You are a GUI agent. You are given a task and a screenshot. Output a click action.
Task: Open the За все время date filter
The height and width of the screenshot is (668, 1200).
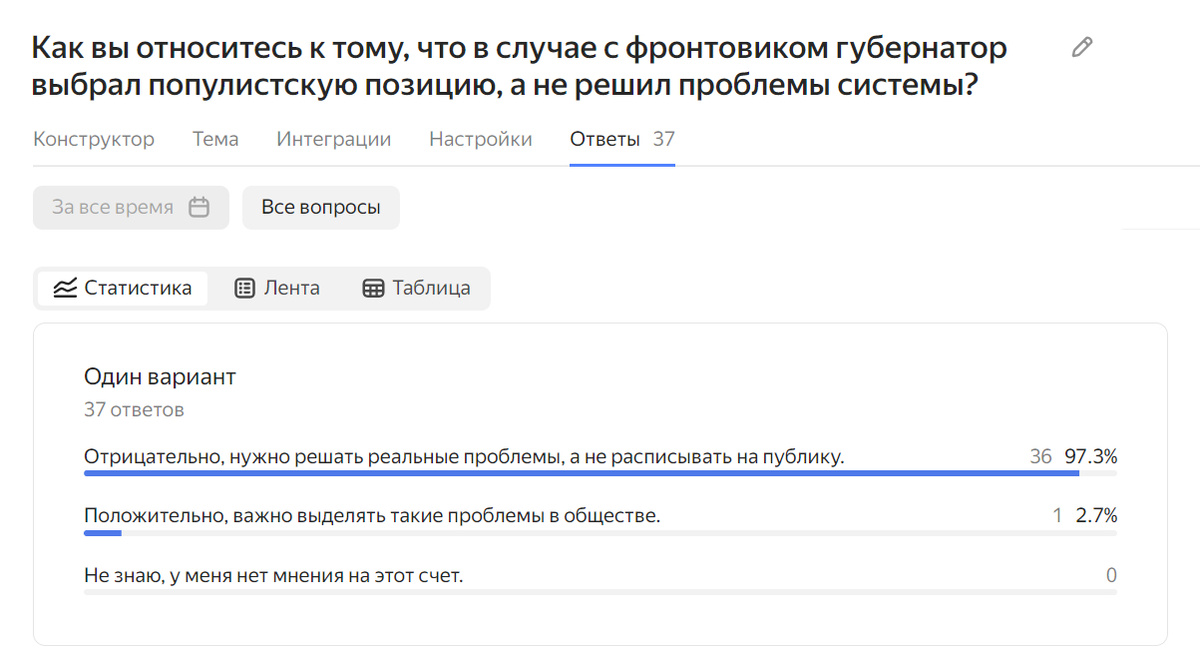pyautogui.click(x=130, y=207)
